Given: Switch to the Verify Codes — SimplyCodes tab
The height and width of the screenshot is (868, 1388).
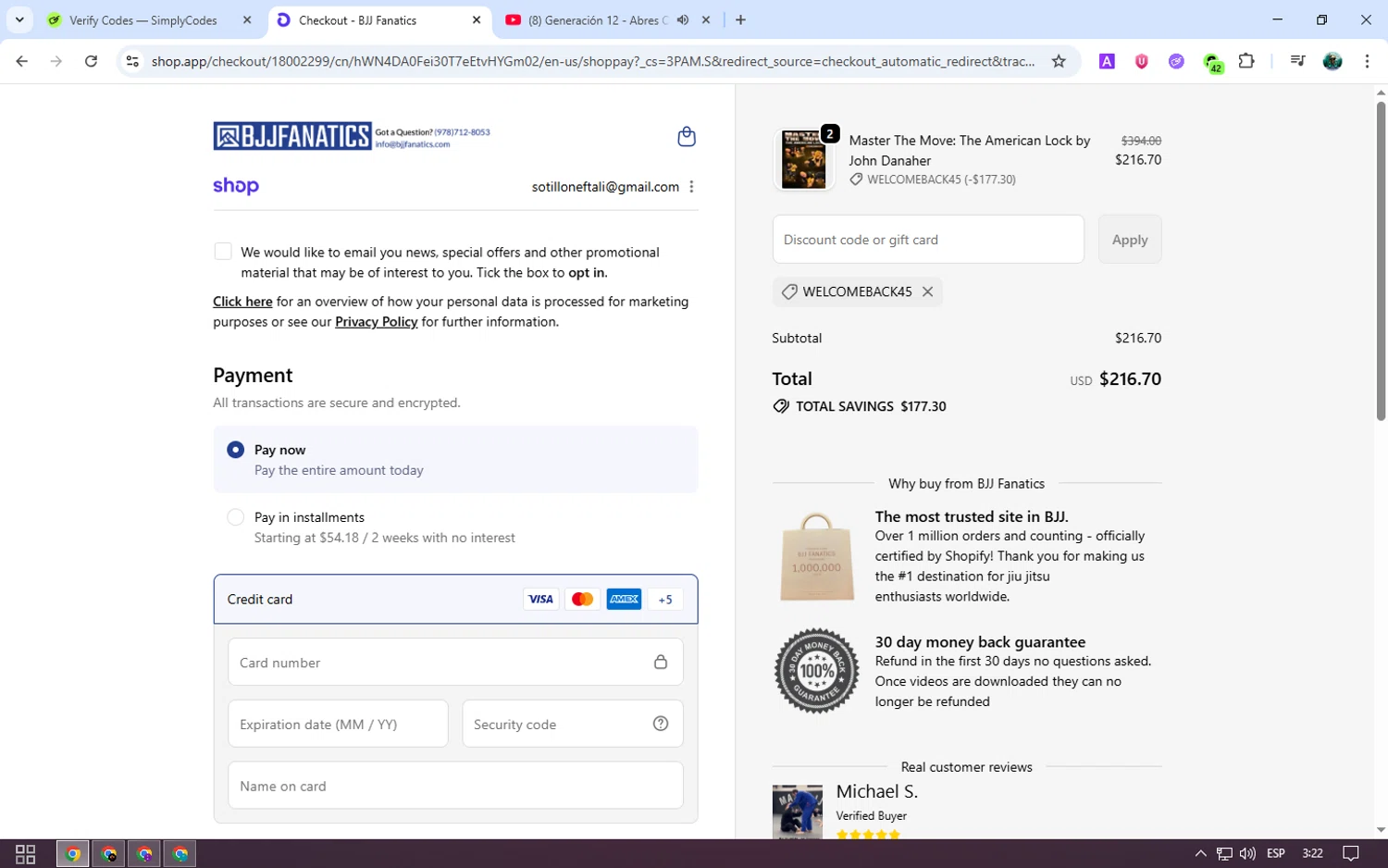Looking at the screenshot, I should [143, 20].
